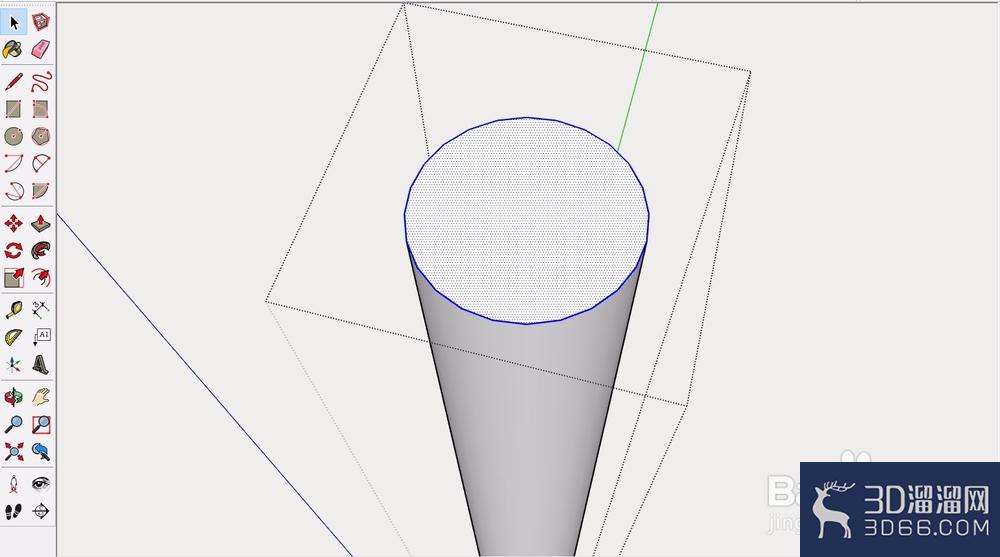Choose the Arc tool
This screenshot has height=557, width=1000.
coord(14,163)
